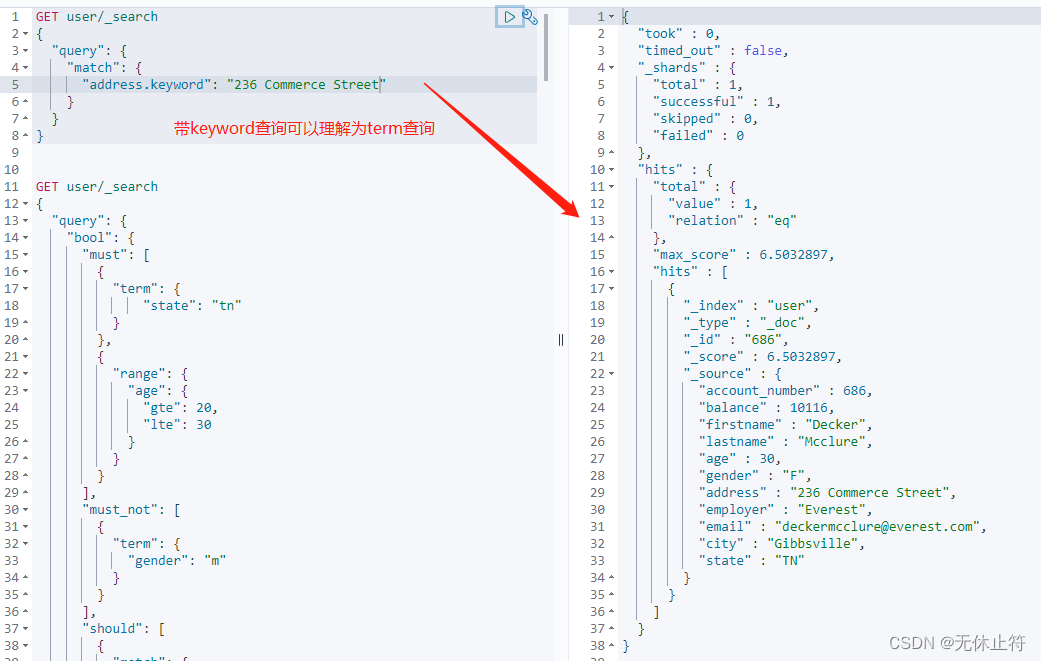
Task: Run the first user/_search request
Action: [x=509, y=17]
